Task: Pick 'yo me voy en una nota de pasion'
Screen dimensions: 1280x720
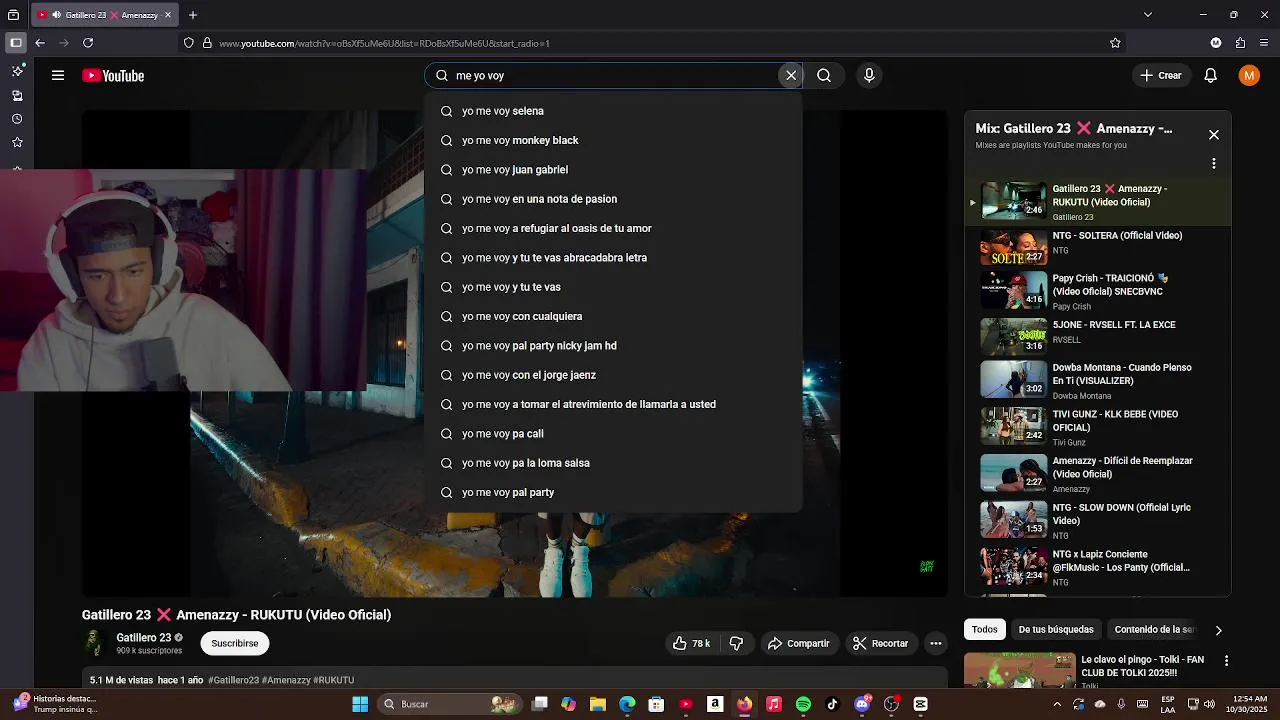Action: 613,199
